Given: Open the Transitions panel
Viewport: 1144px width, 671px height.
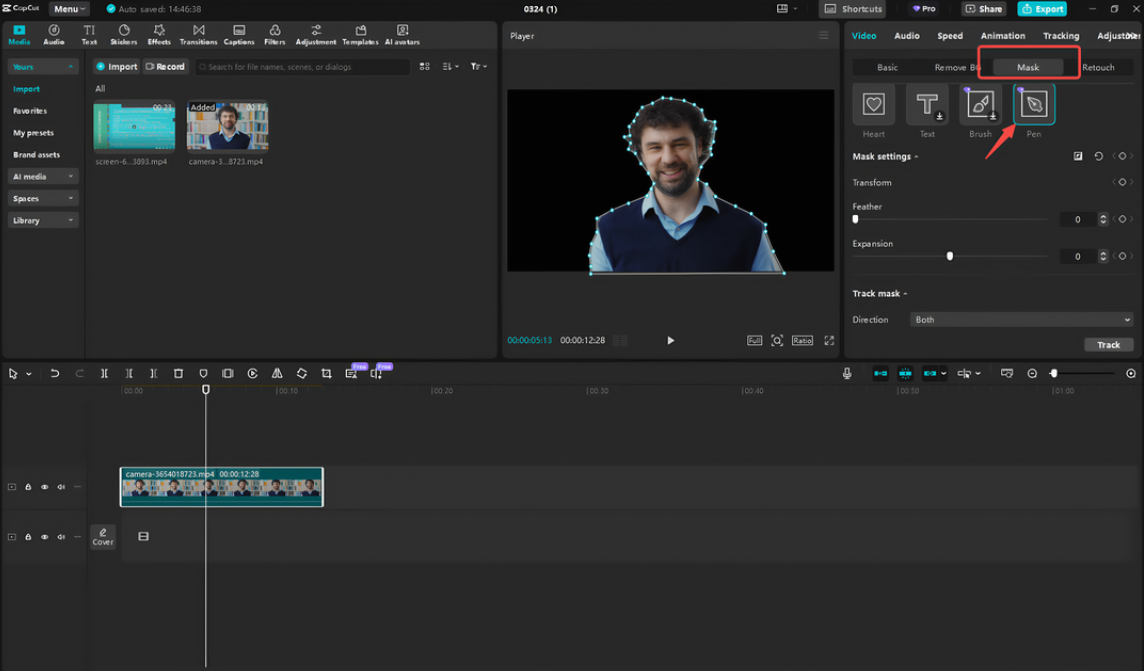Looking at the screenshot, I should pyautogui.click(x=198, y=35).
